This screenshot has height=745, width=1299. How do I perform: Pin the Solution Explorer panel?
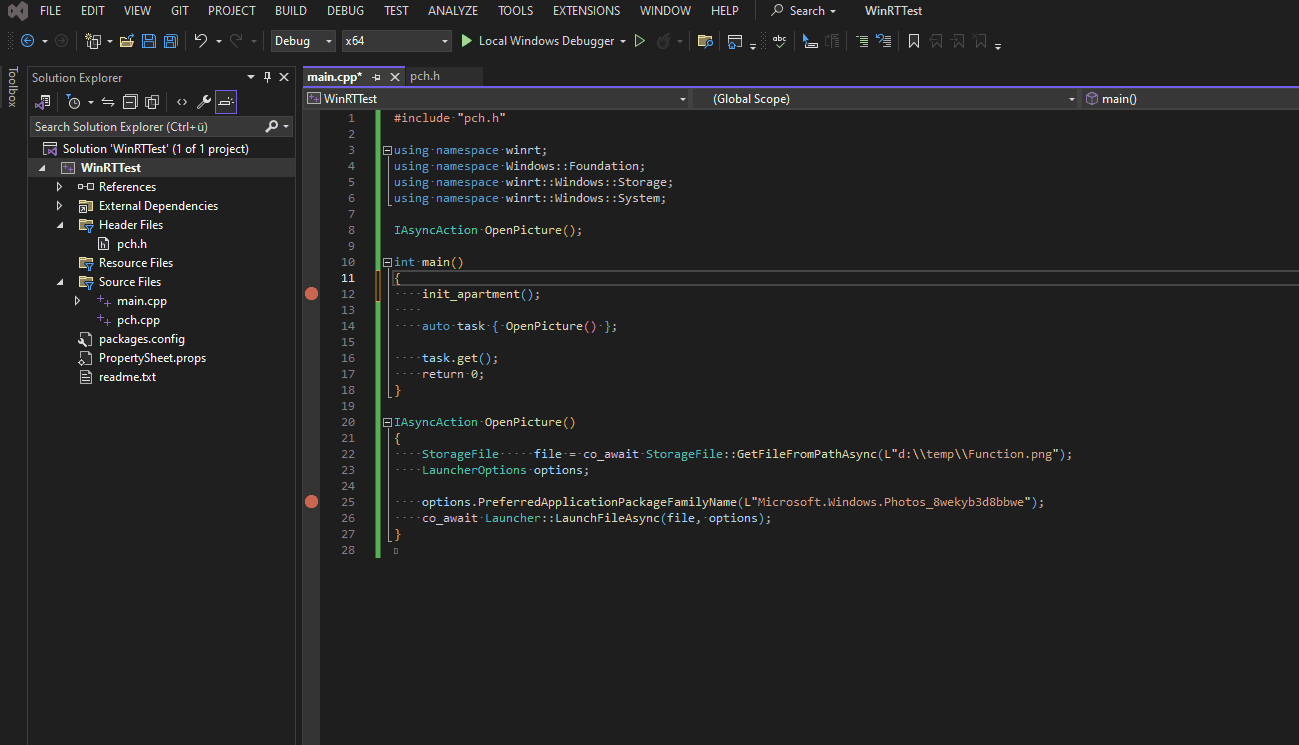click(x=268, y=76)
